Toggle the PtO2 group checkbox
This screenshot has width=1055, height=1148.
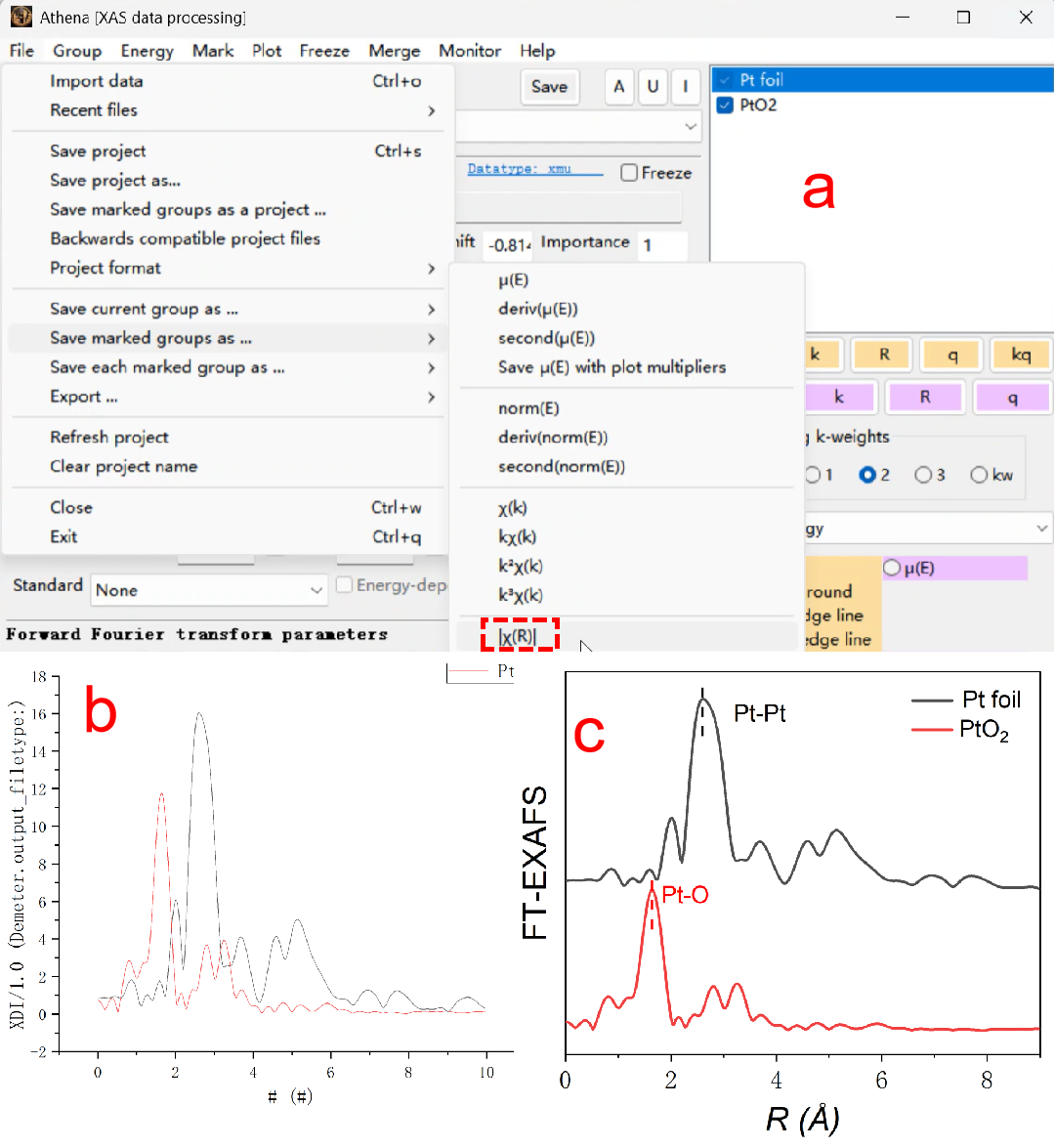725,105
